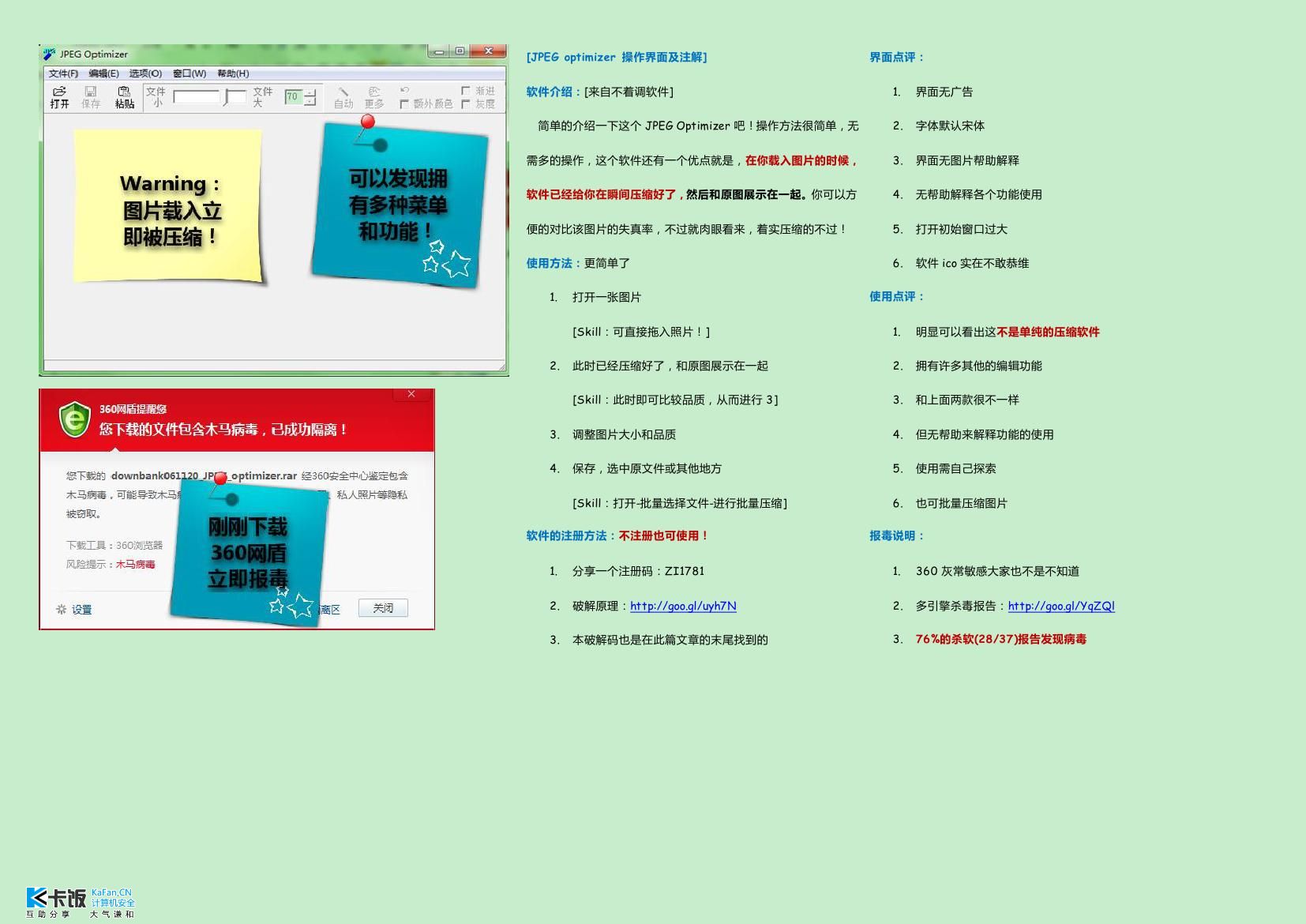Click the 界面点评 heading

[897, 57]
